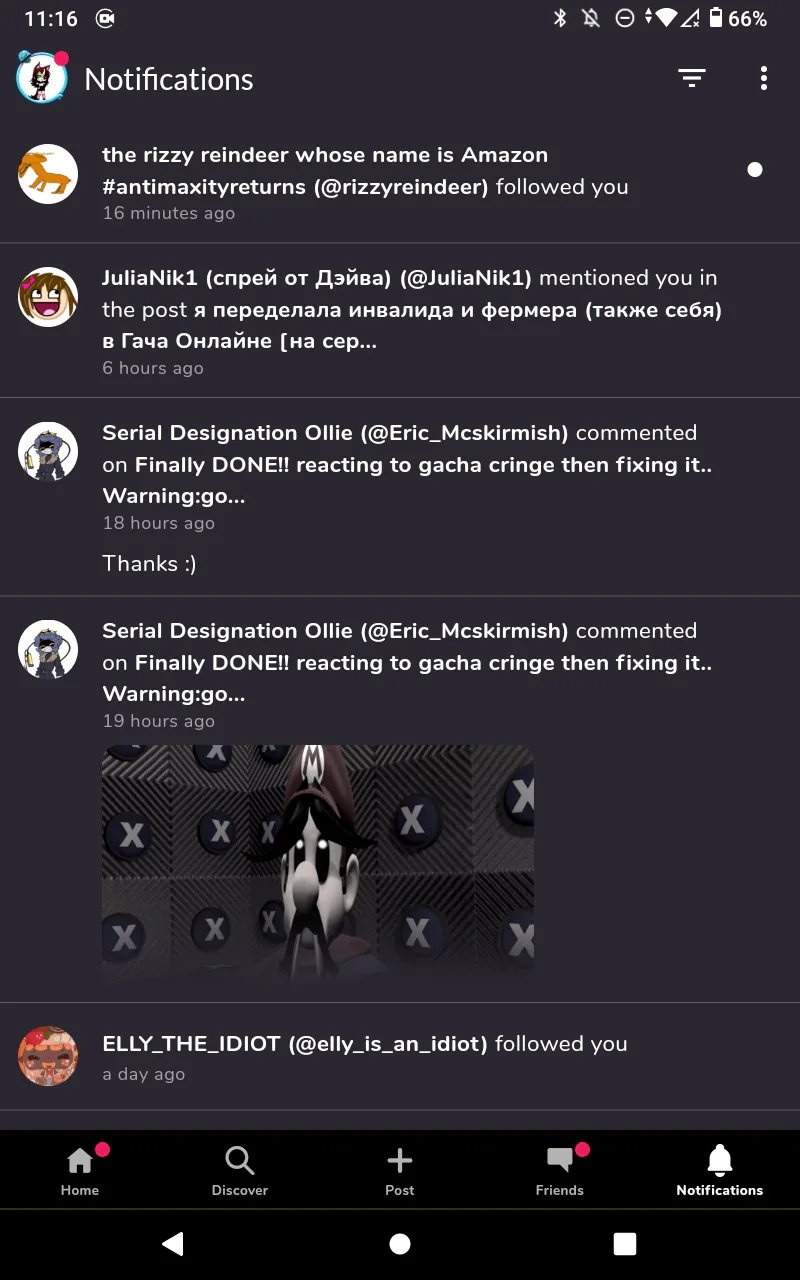
Task: Open the Discover search tab
Action: 240,1170
